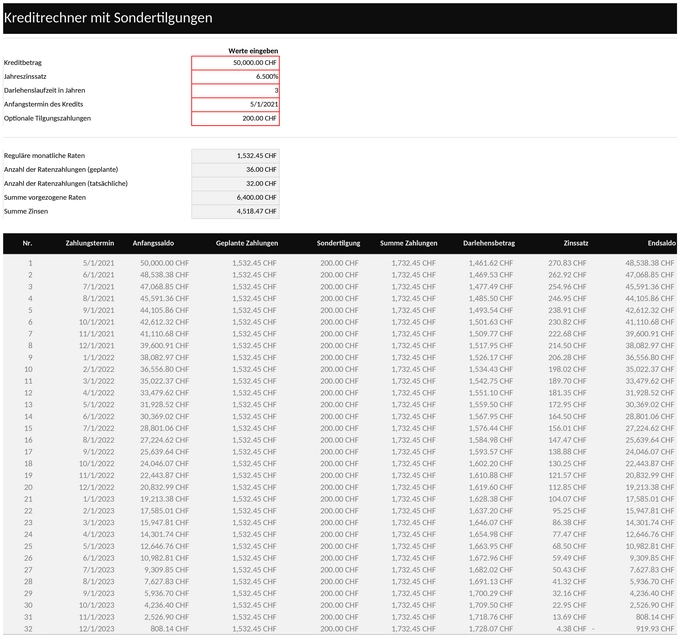Click the Anfangstermin des Kredits field 5/1/2021

click(x=235, y=104)
